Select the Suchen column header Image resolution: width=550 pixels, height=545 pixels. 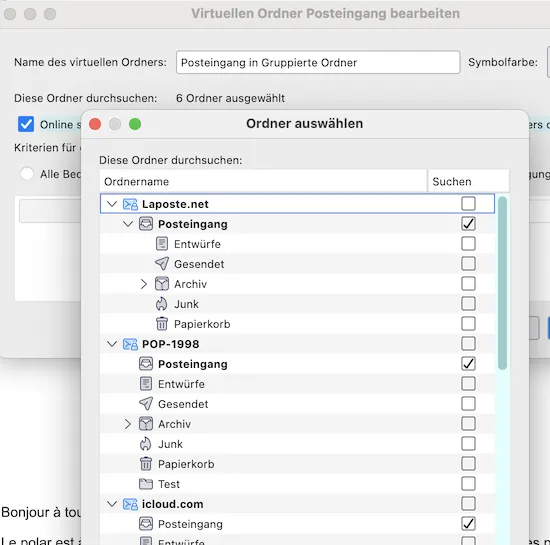pyautogui.click(x=468, y=181)
